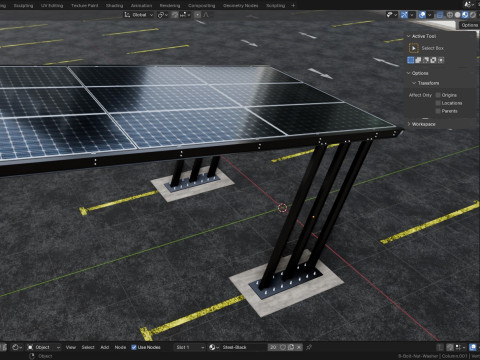
Task: Open the Global transform orientation dropdown
Action: tap(138, 15)
